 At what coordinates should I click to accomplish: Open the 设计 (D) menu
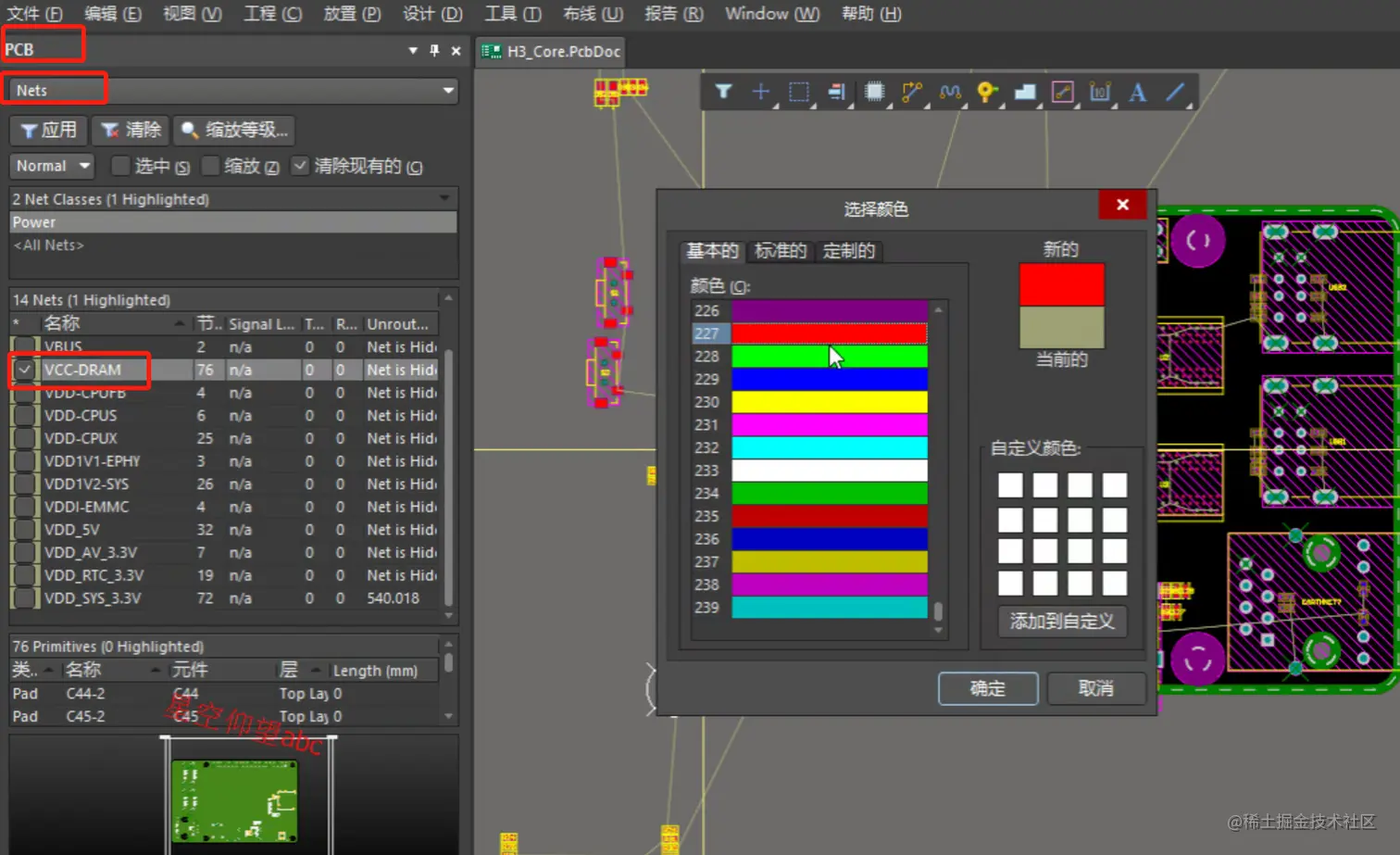[x=432, y=14]
